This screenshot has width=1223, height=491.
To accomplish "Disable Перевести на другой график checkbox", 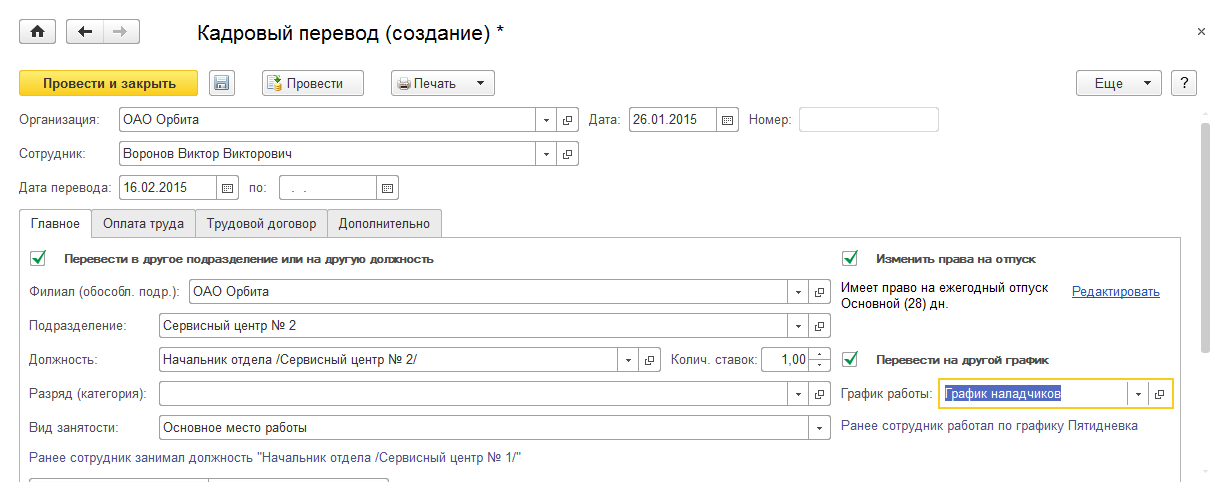I will (850, 359).
